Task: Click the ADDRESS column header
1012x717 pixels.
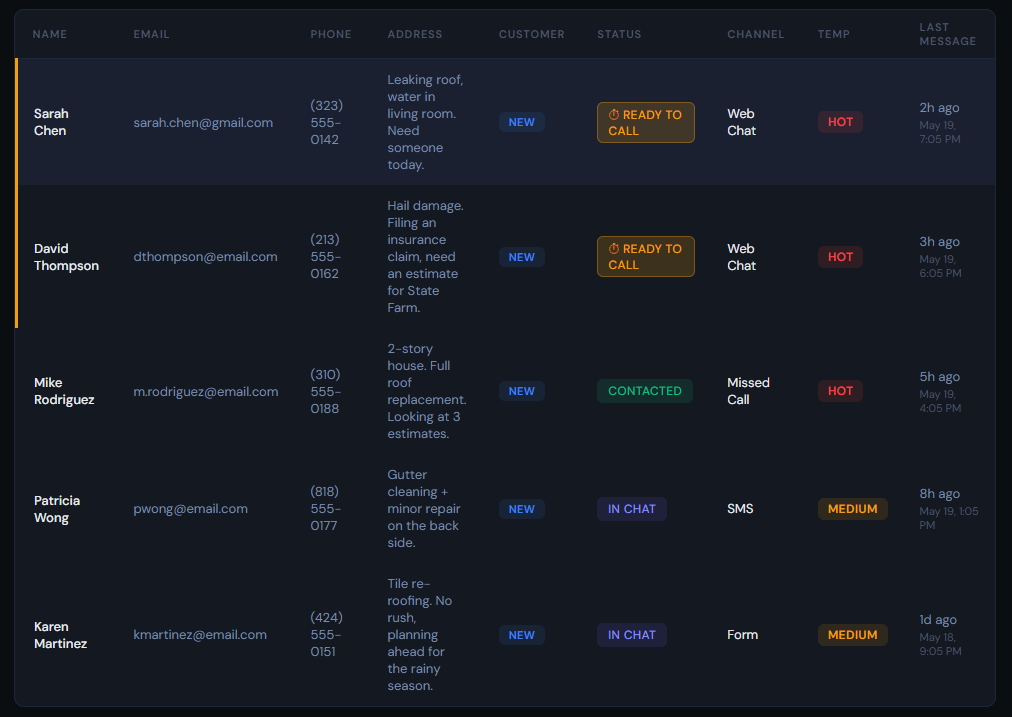Action: [x=414, y=34]
